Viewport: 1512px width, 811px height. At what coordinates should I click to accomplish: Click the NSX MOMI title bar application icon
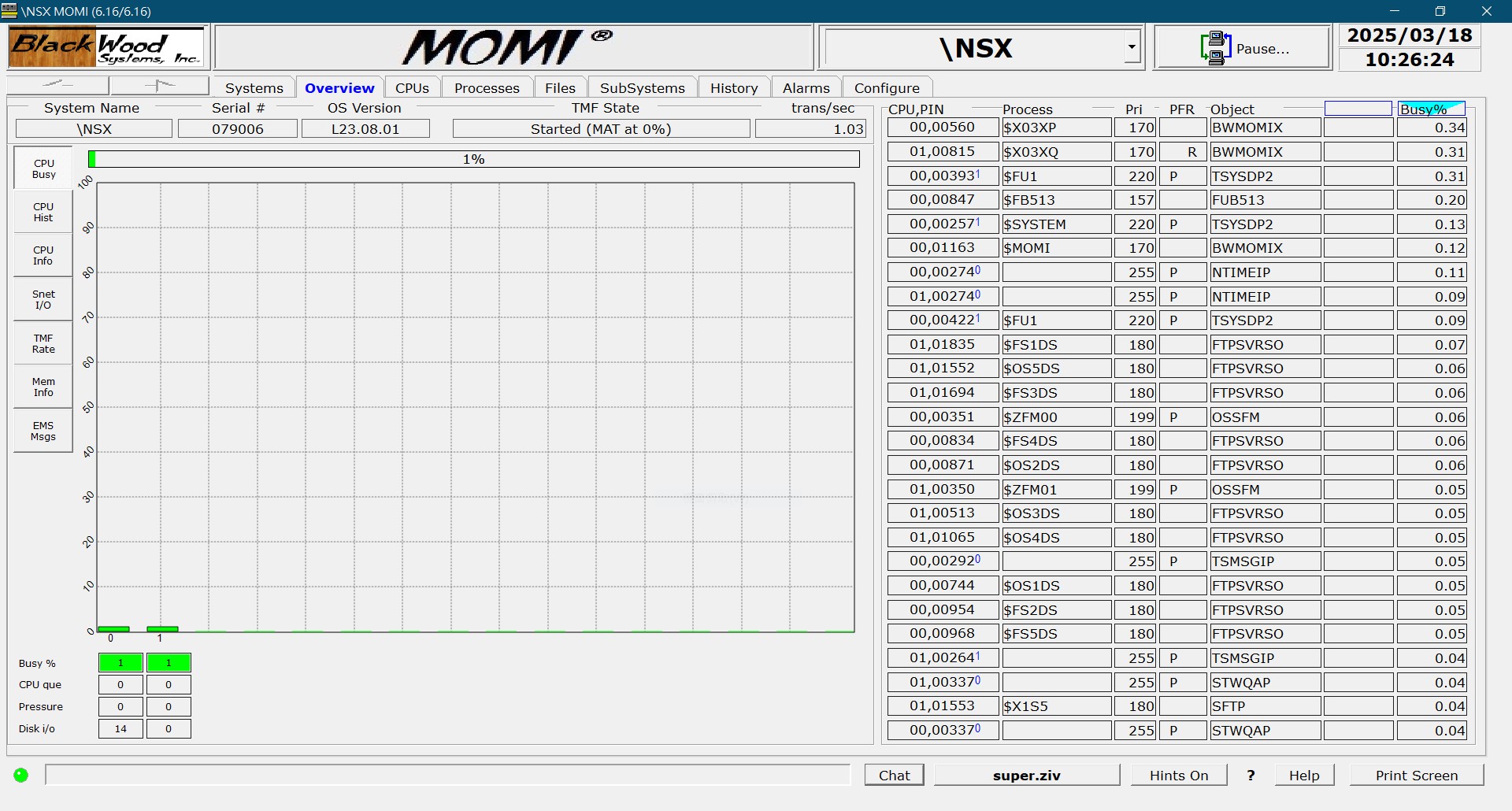(9, 10)
